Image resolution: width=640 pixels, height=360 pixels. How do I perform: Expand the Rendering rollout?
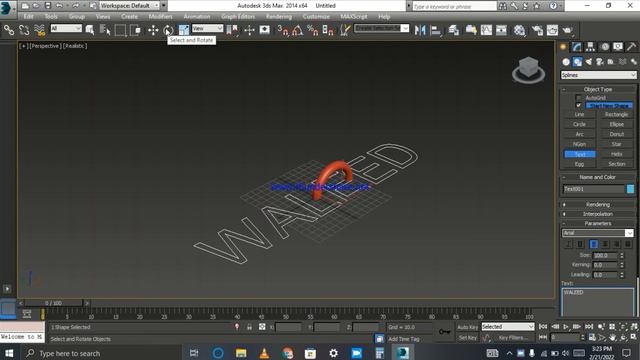(x=598, y=204)
